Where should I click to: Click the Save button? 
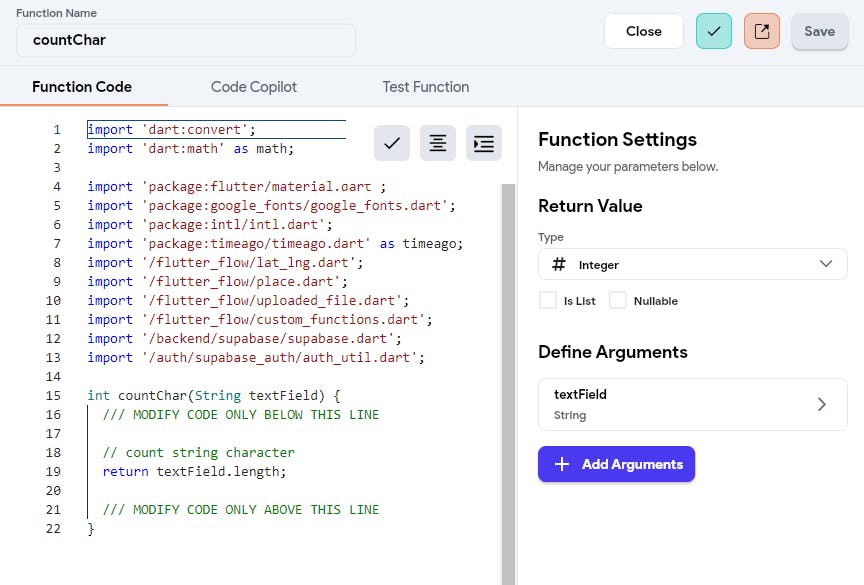819,31
